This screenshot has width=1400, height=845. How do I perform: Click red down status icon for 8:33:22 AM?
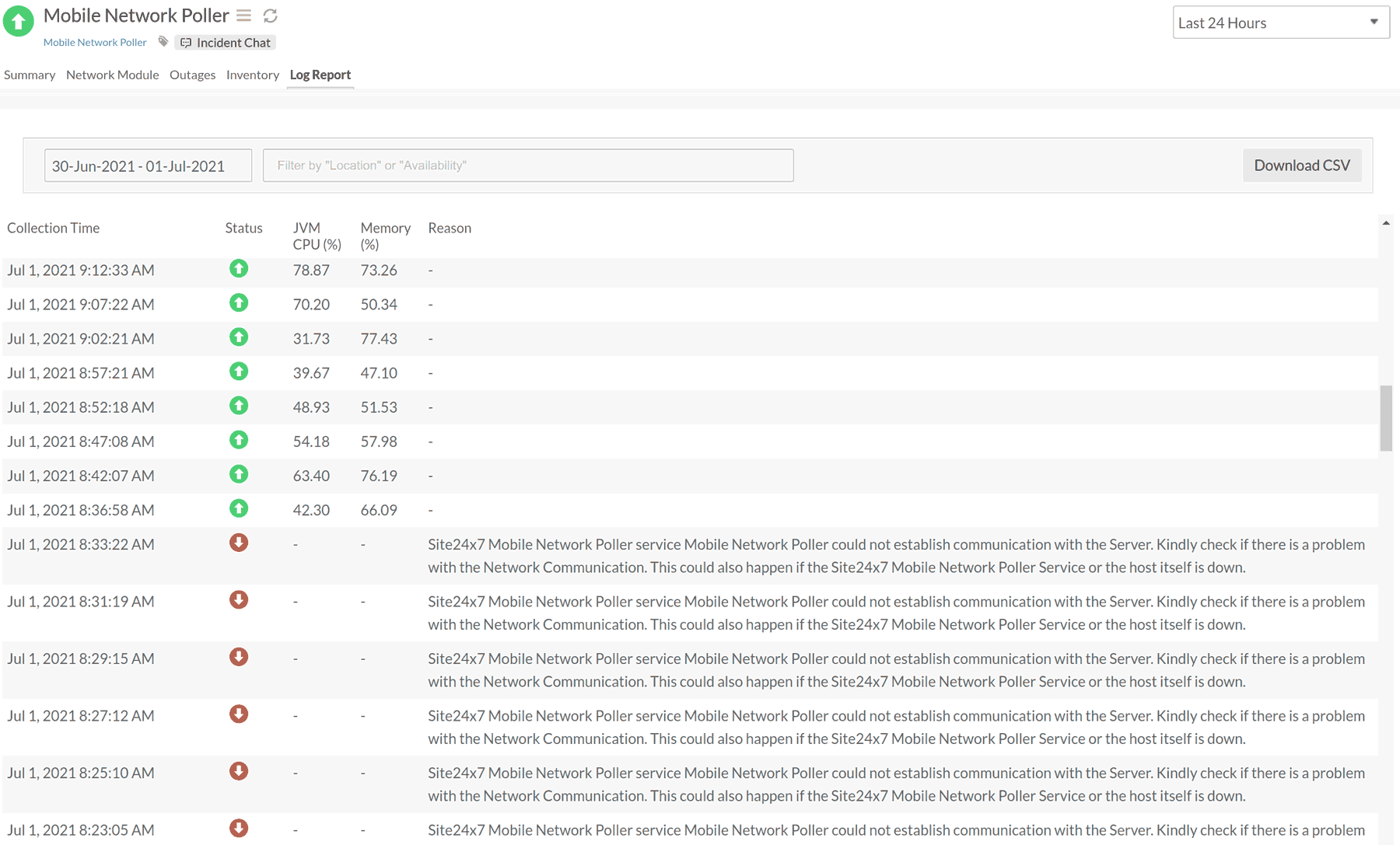pos(239,543)
